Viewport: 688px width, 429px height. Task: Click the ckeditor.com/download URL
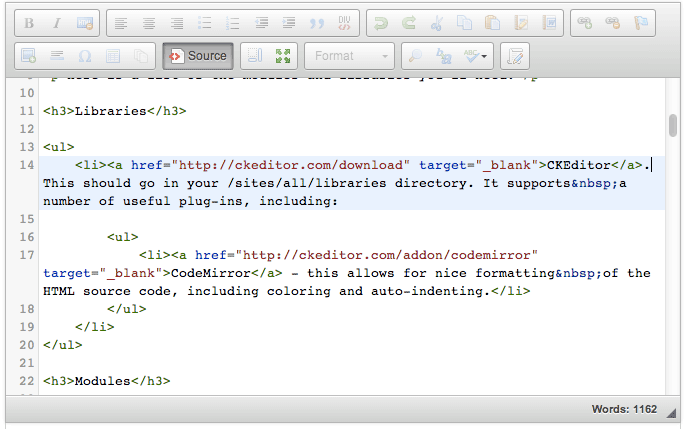(x=290, y=165)
